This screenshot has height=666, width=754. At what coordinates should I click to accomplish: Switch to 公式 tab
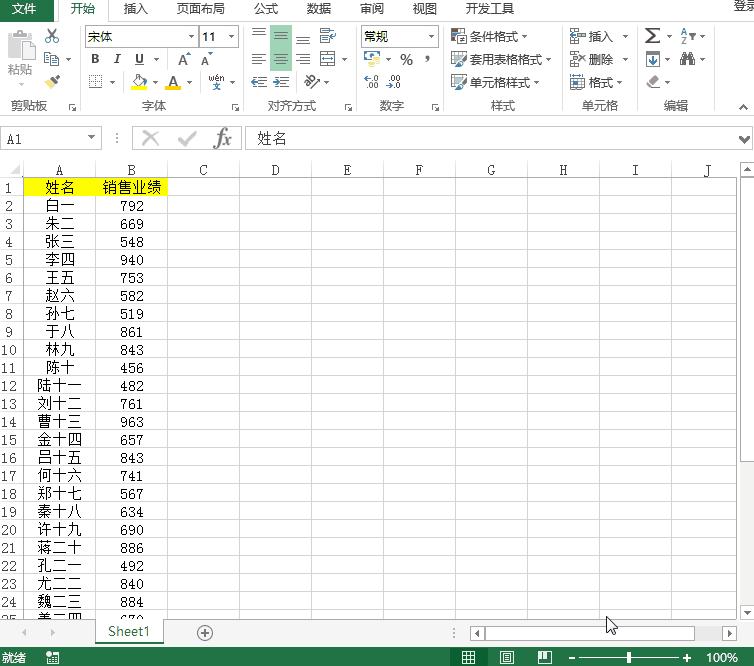266,9
